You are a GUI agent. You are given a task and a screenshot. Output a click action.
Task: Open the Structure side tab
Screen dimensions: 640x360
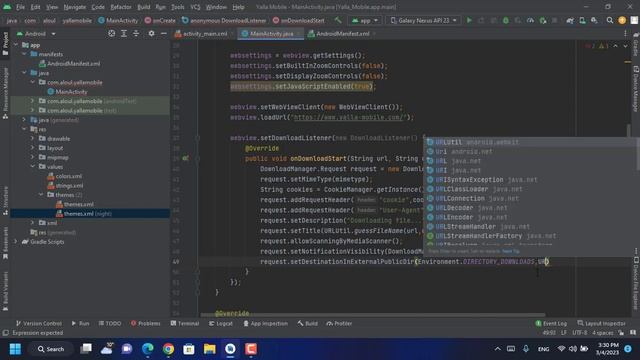tap(5, 201)
